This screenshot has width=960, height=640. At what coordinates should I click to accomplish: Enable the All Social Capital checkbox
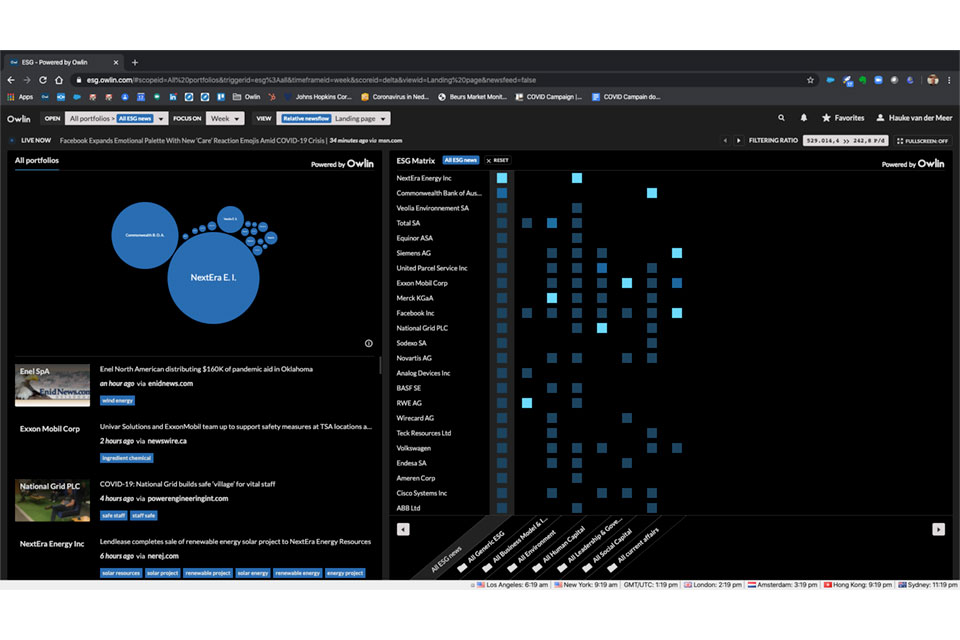tap(586, 568)
